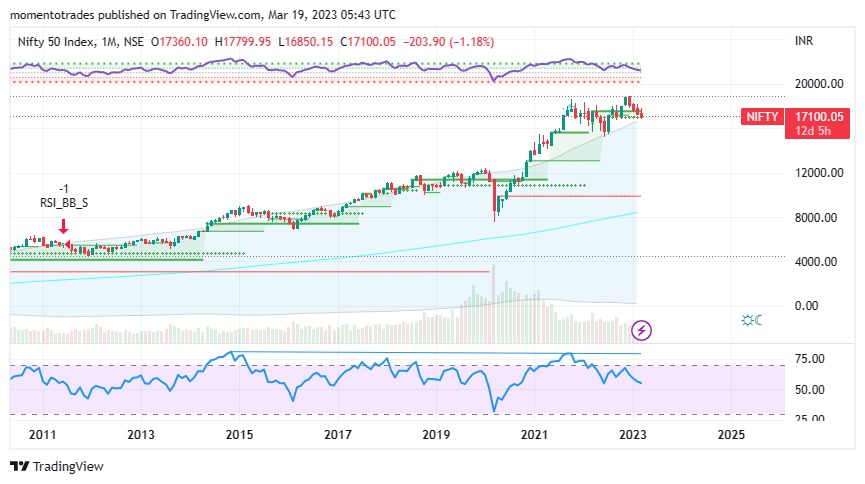
Task: Click the 75.00 RSI axis label
Action: pyautogui.click(x=809, y=359)
